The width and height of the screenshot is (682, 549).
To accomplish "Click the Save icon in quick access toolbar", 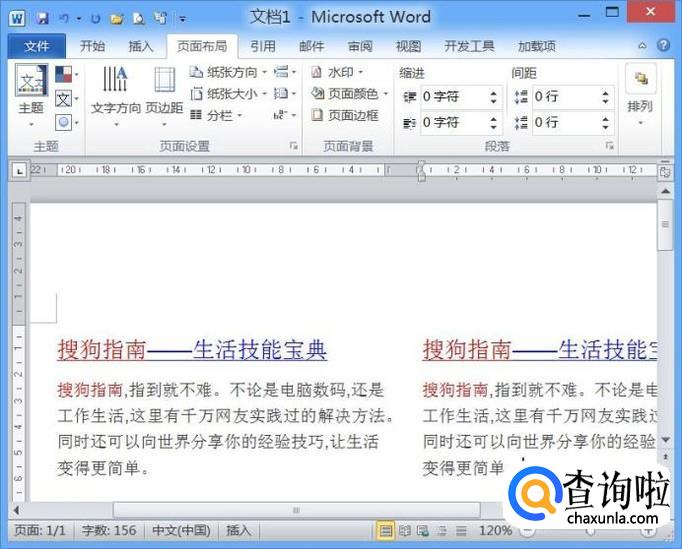I will click(42, 18).
